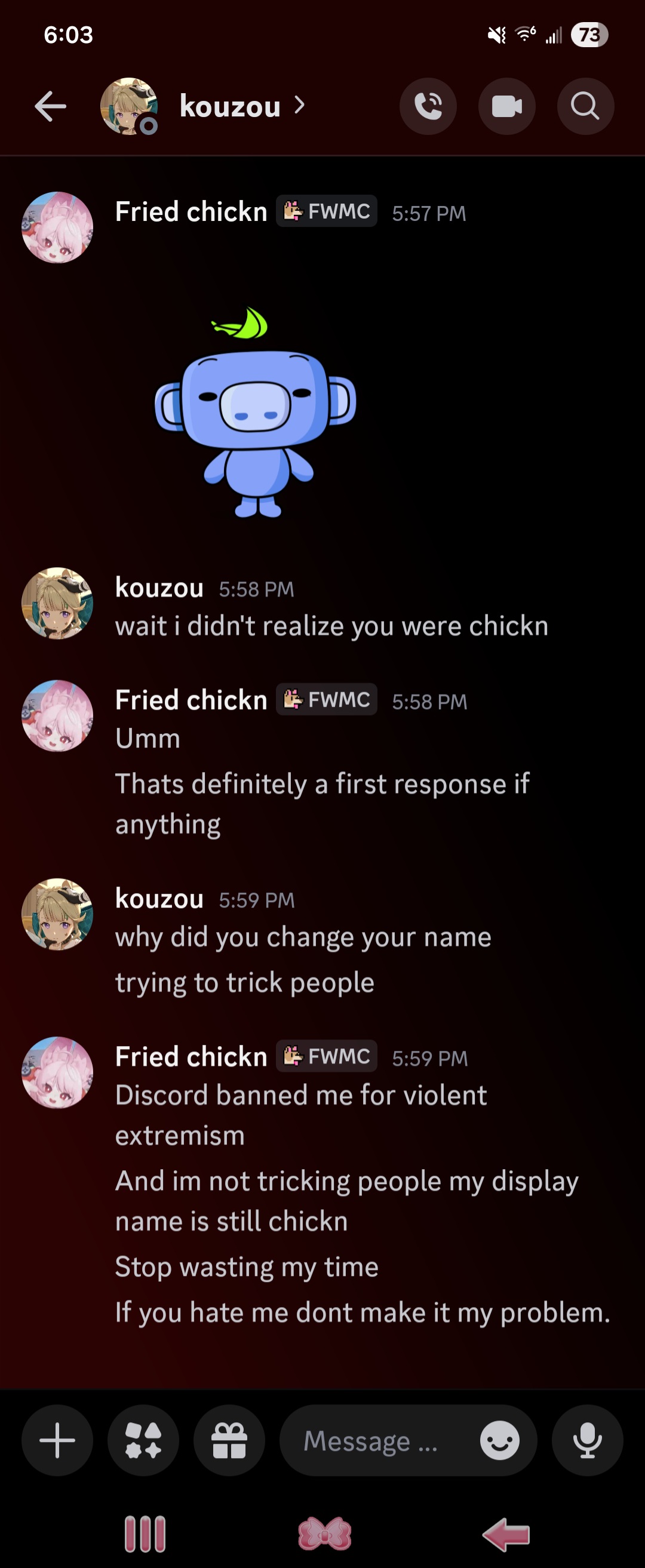The width and height of the screenshot is (645, 1568).
Task: Open the gift icon button
Action: coord(229,1440)
